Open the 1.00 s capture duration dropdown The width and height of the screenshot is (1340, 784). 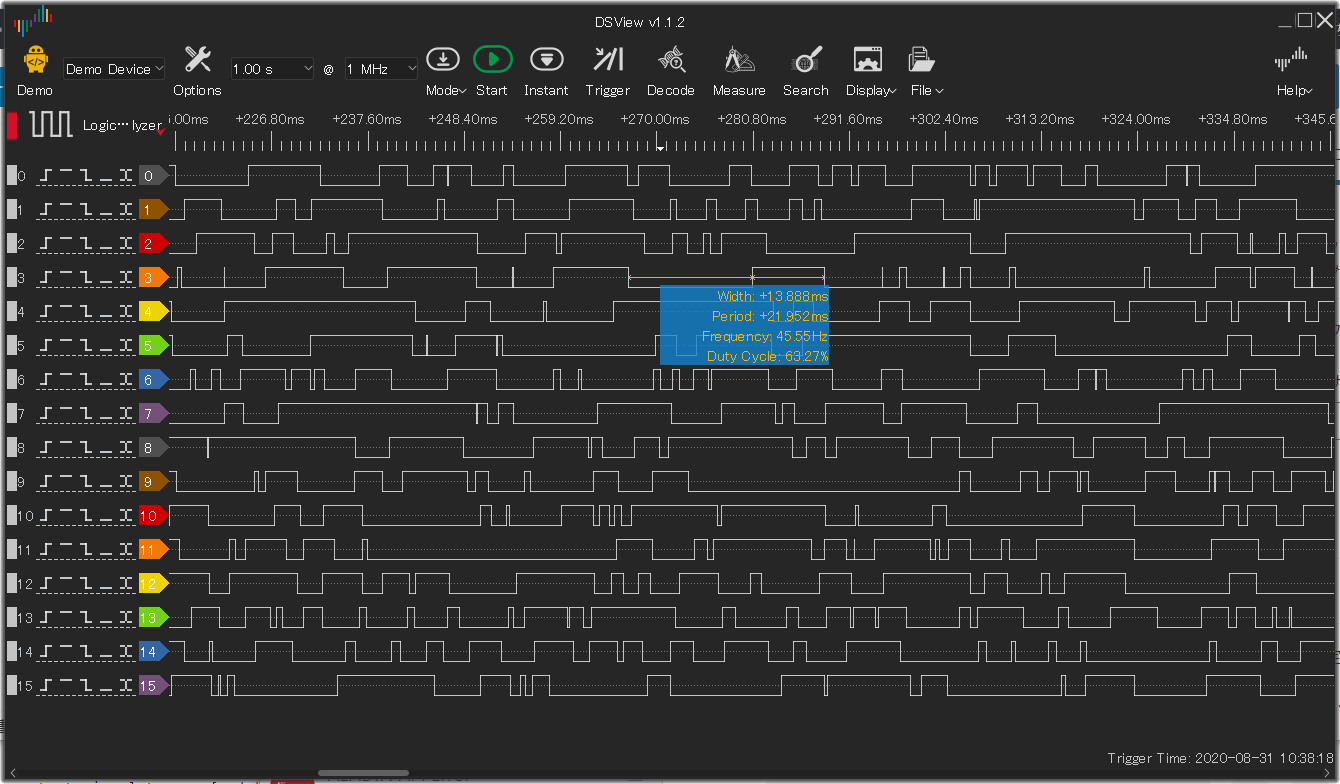tap(272, 69)
